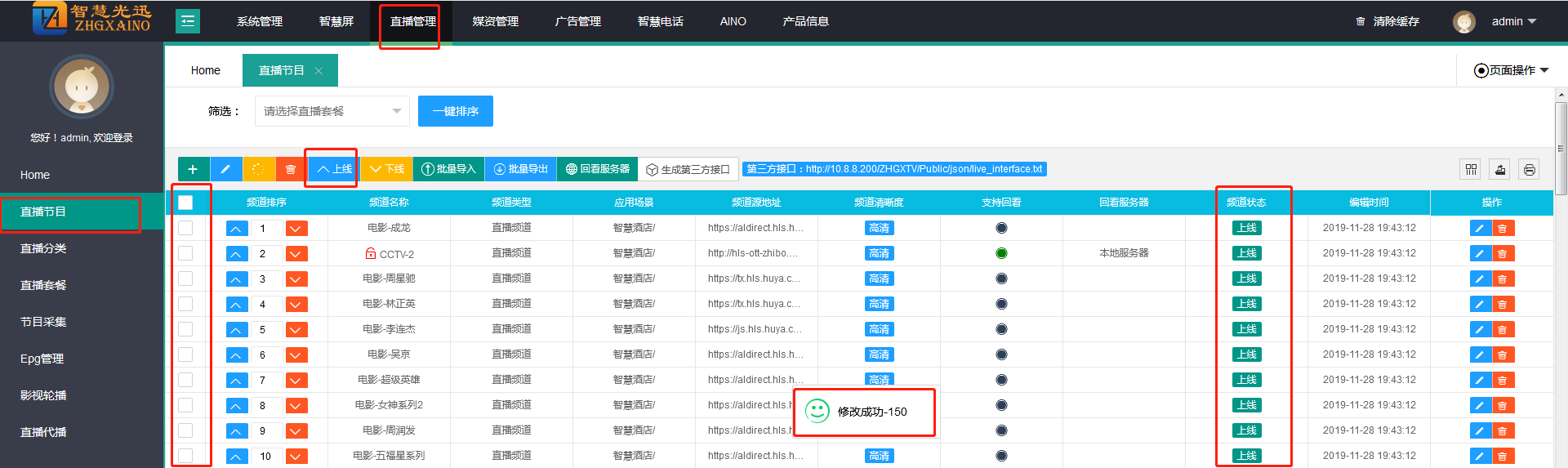Click the print table icon
Viewport: 1568px width, 468px height.
1530,169
